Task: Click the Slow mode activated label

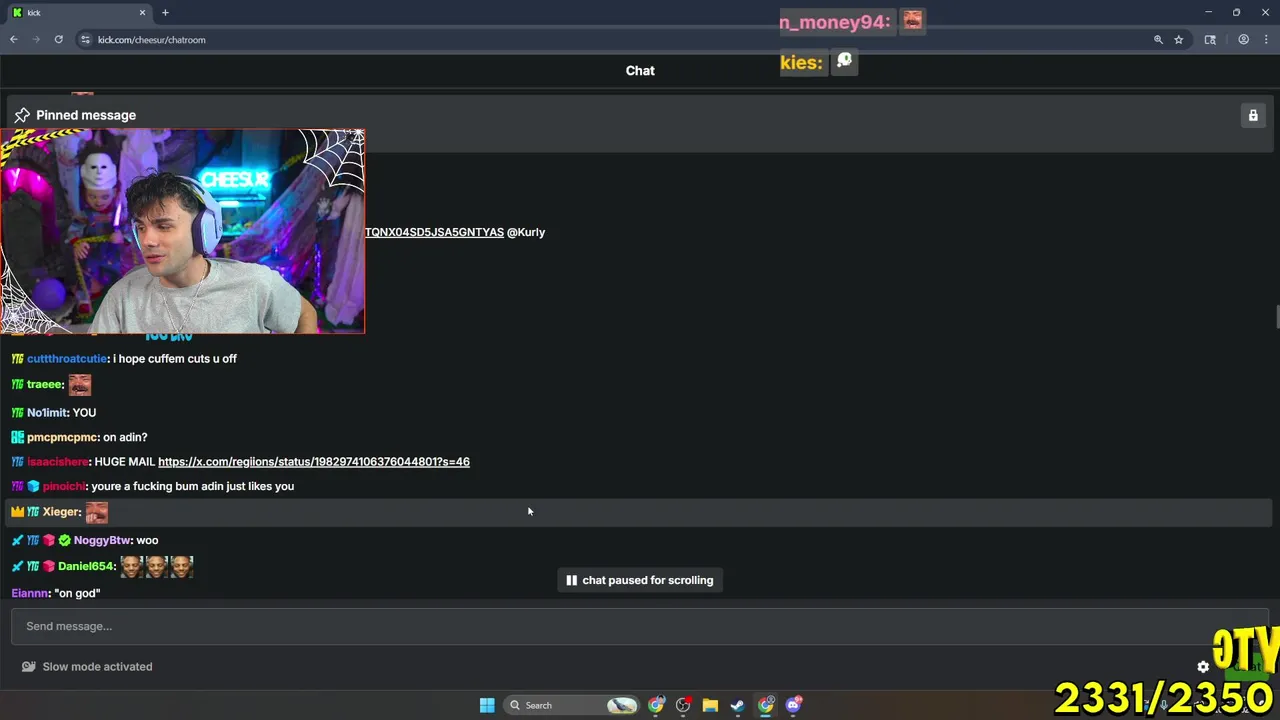Action: [x=97, y=667]
